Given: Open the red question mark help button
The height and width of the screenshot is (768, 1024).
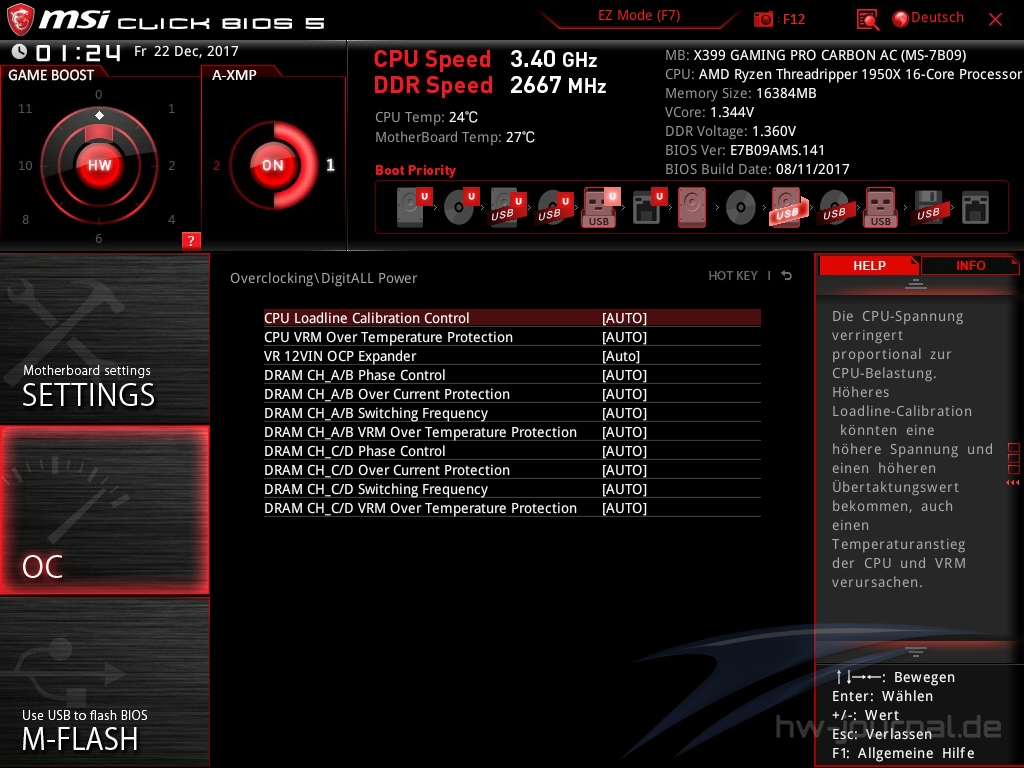Looking at the screenshot, I should click(190, 240).
